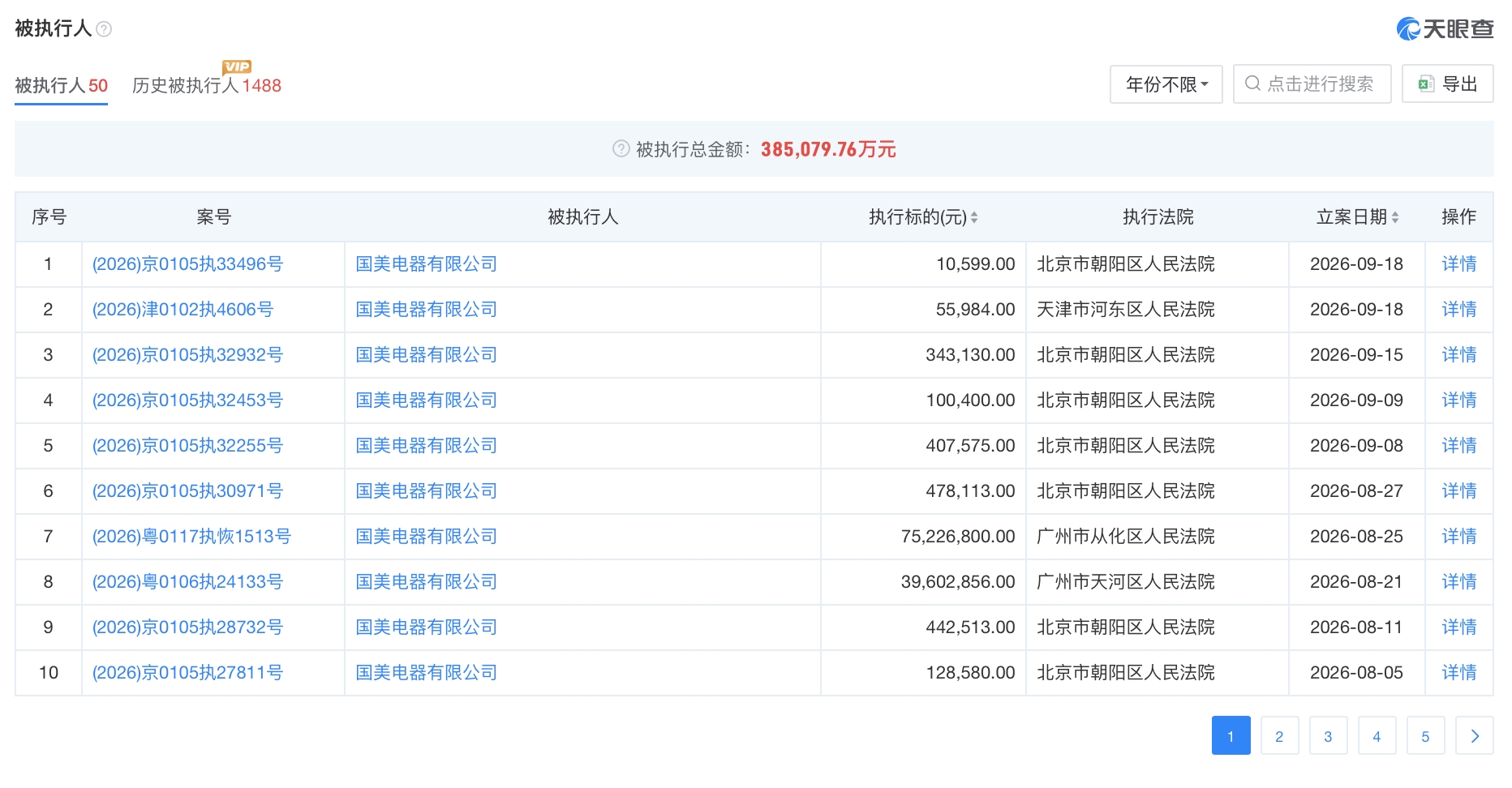
Task: Open case (2026)粤0117执恢1513号
Action: [191, 537]
